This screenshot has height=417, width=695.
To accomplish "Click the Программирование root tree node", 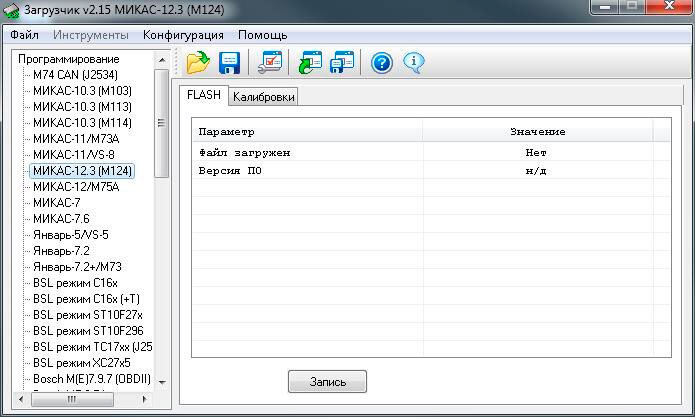I will pos(68,59).
